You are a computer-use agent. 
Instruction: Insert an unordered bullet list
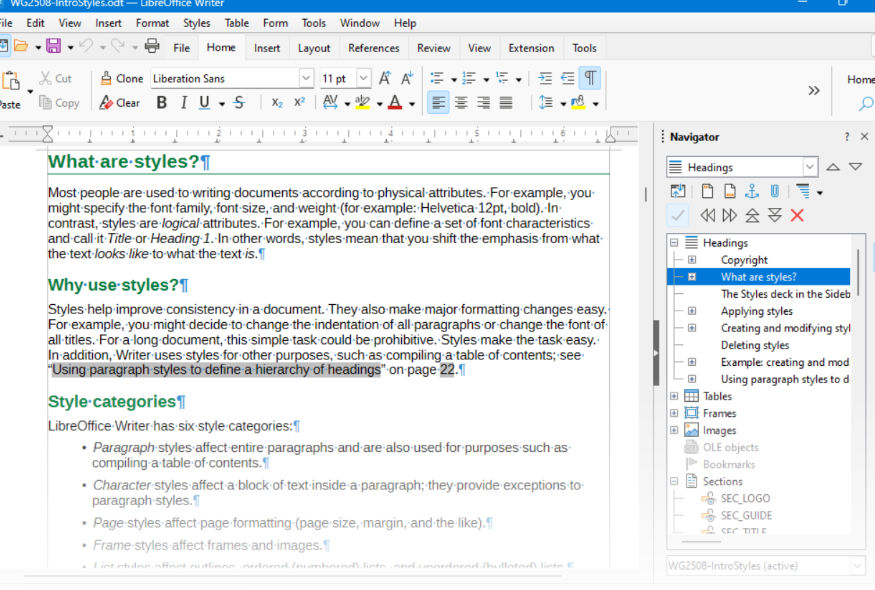tap(437, 79)
